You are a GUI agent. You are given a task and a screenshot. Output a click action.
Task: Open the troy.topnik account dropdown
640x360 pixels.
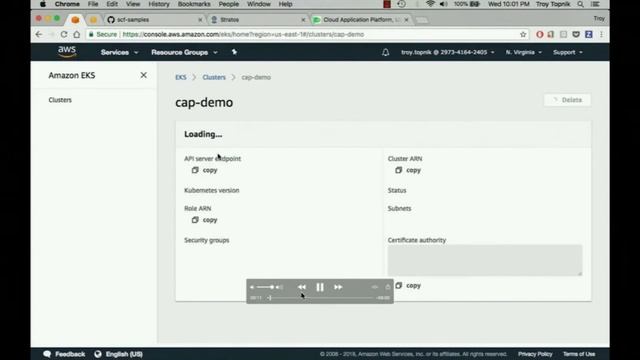tap(448, 52)
